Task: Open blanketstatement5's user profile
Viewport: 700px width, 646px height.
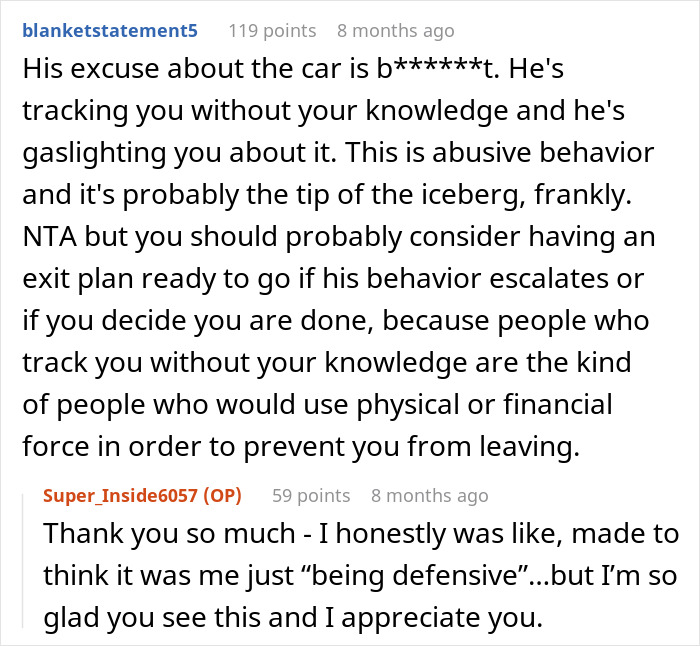Action: tap(108, 30)
